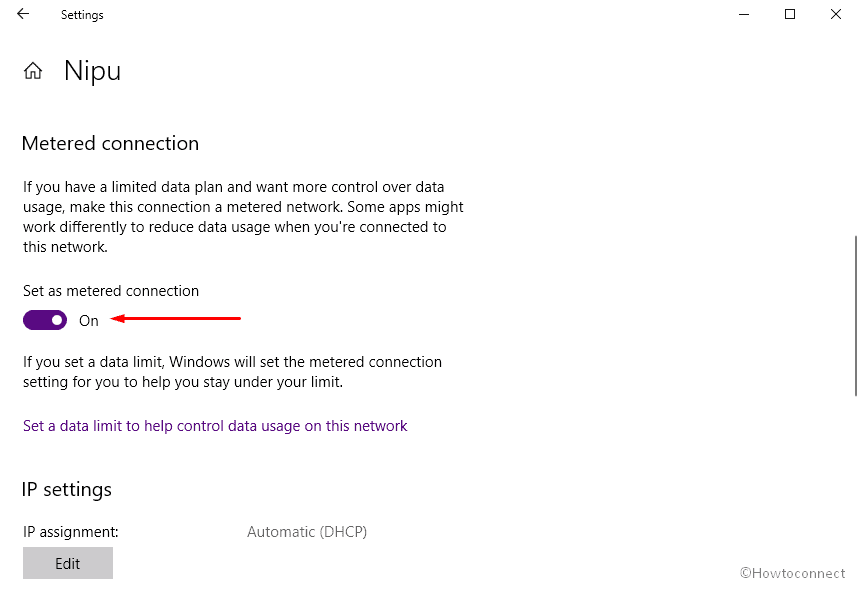Click the IP settings section heading
The width and height of the screenshot is (858, 598).
67,489
